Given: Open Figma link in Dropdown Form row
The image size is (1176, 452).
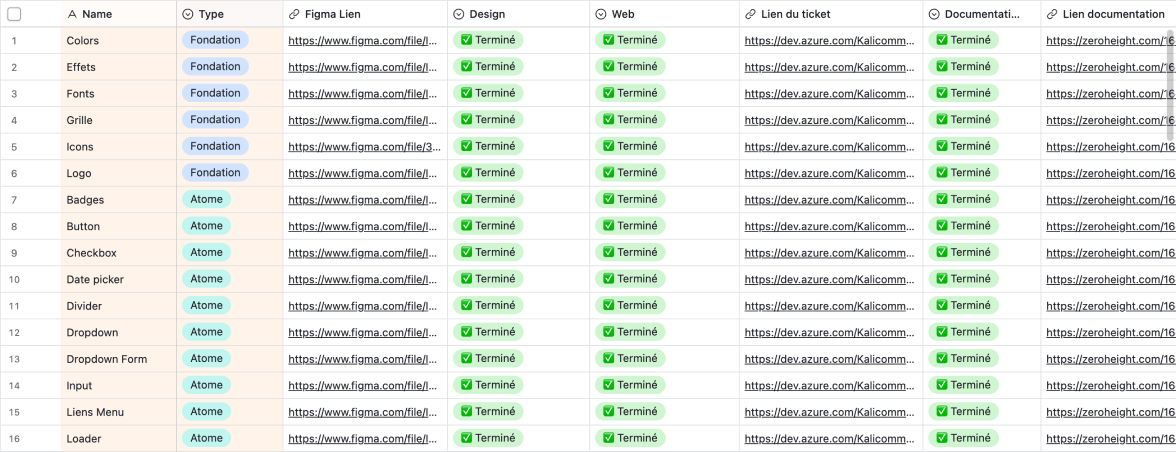Looking at the screenshot, I should click(363, 359).
